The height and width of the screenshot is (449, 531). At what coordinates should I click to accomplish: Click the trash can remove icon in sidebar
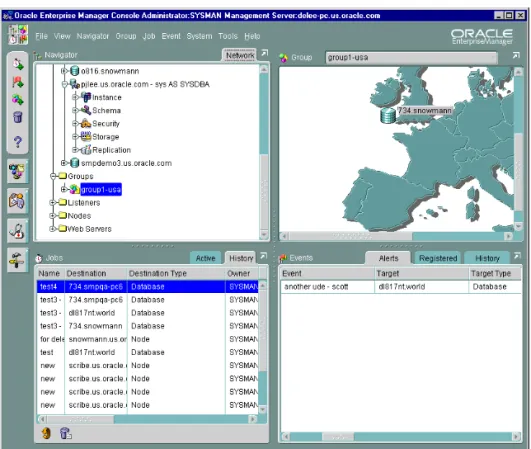pos(18,117)
